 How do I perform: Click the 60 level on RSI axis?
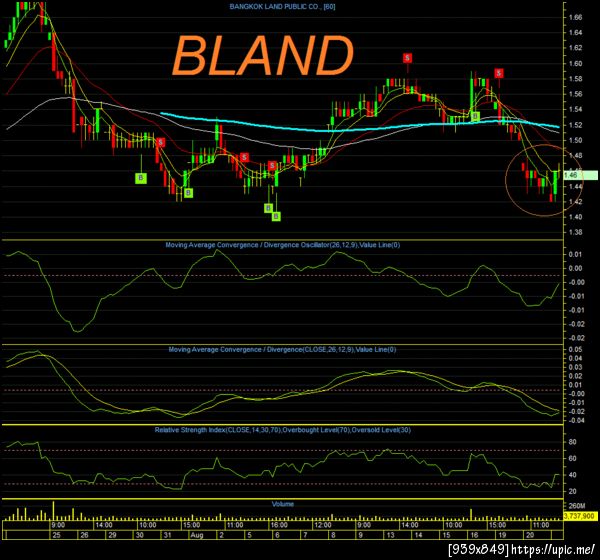(x=572, y=458)
